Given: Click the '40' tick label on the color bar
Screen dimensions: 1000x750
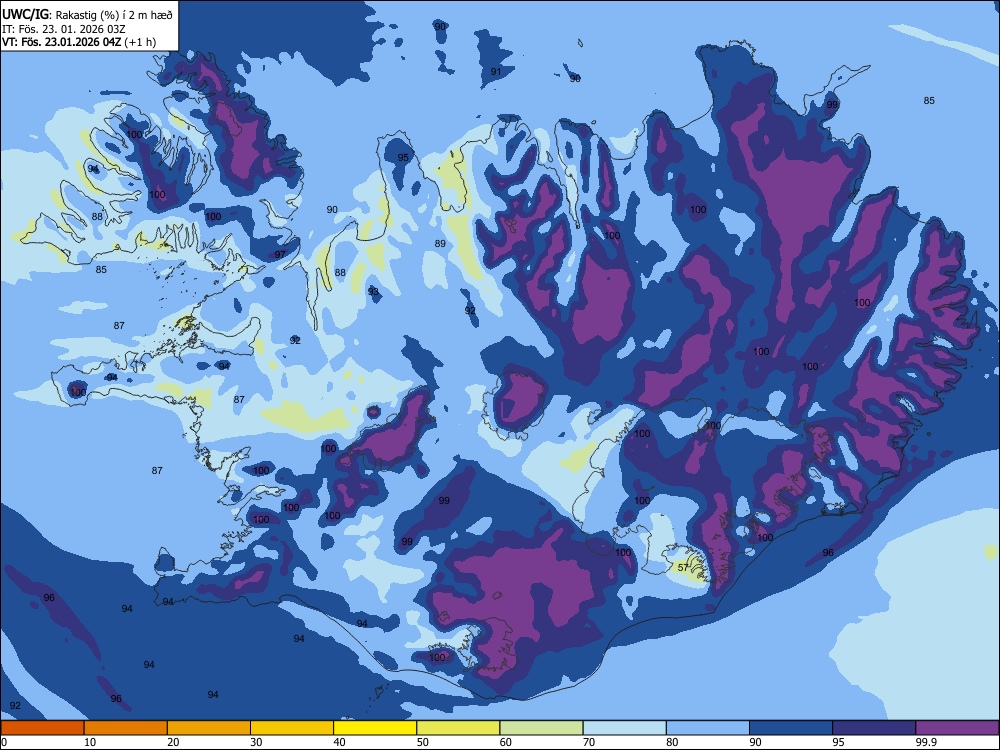Looking at the screenshot, I should 339,742.
